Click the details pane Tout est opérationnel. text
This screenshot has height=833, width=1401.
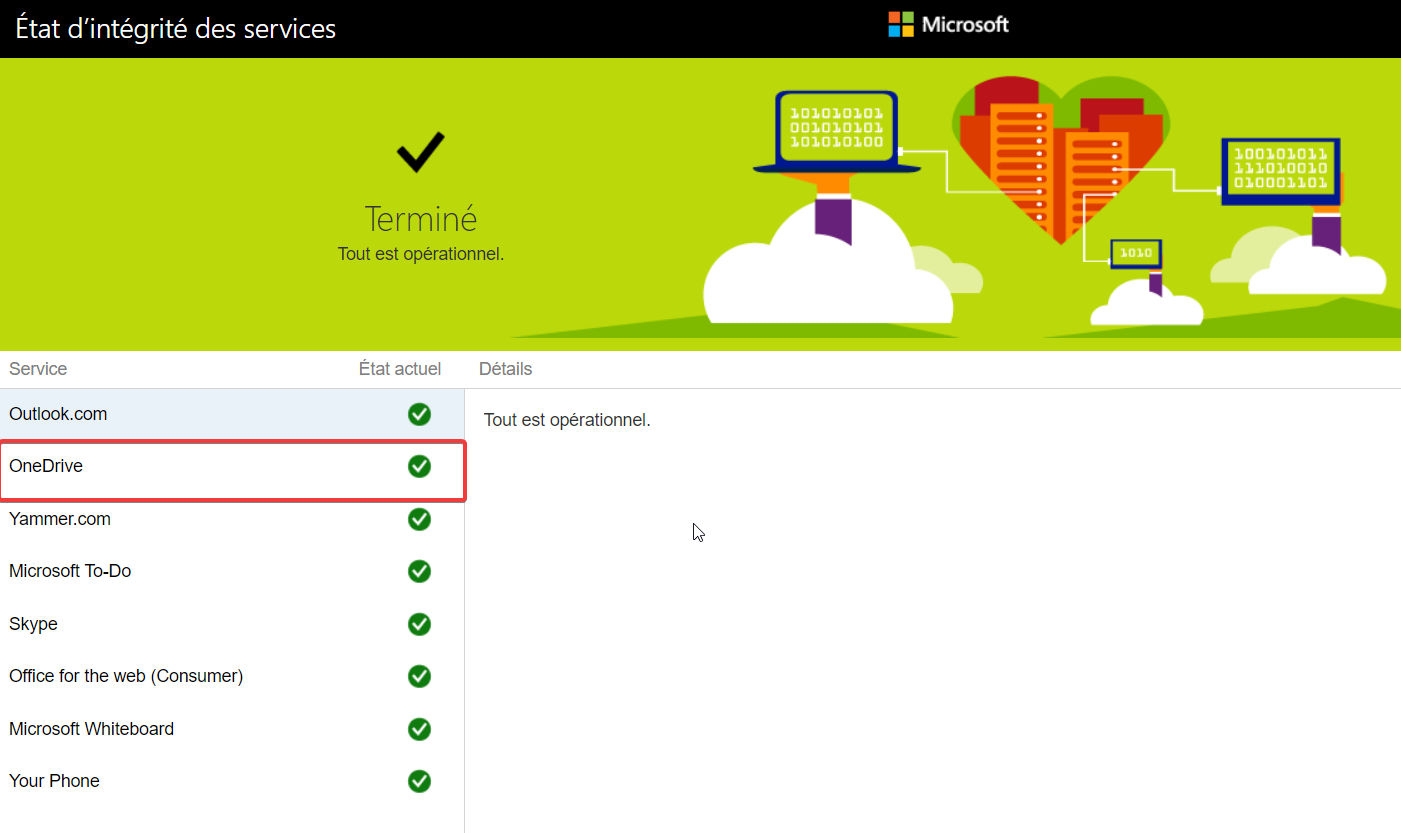pos(567,420)
